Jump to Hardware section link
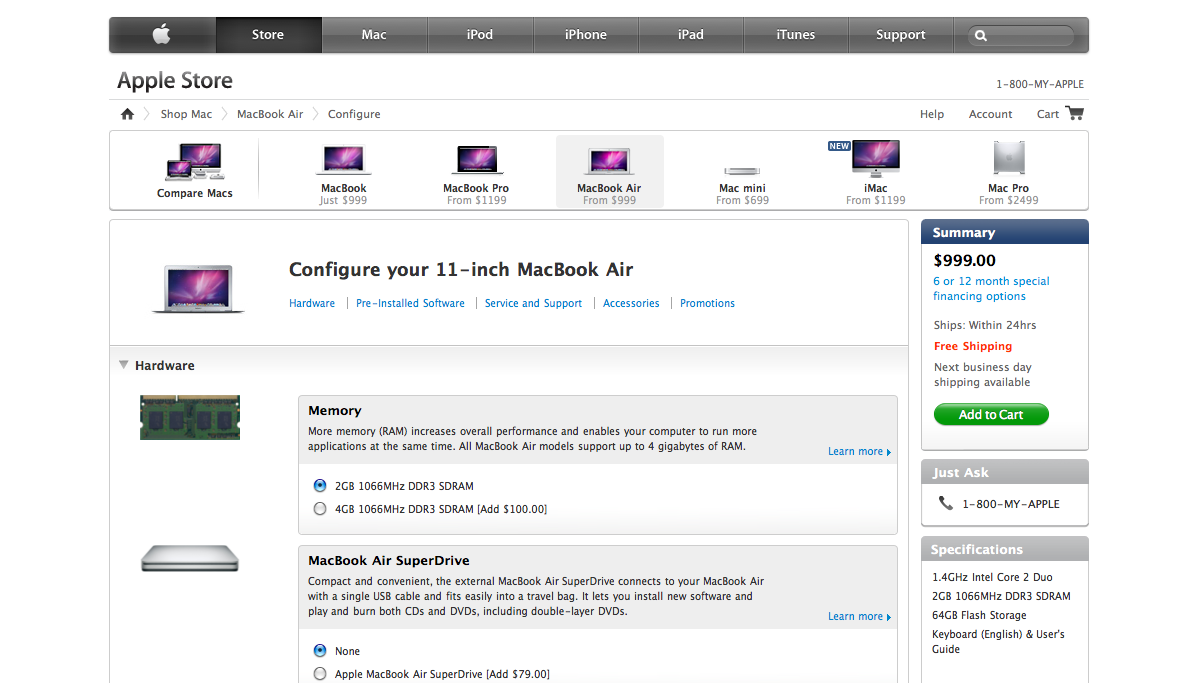Viewport: 1199px width, 683px height. click(x=312, y=303)
